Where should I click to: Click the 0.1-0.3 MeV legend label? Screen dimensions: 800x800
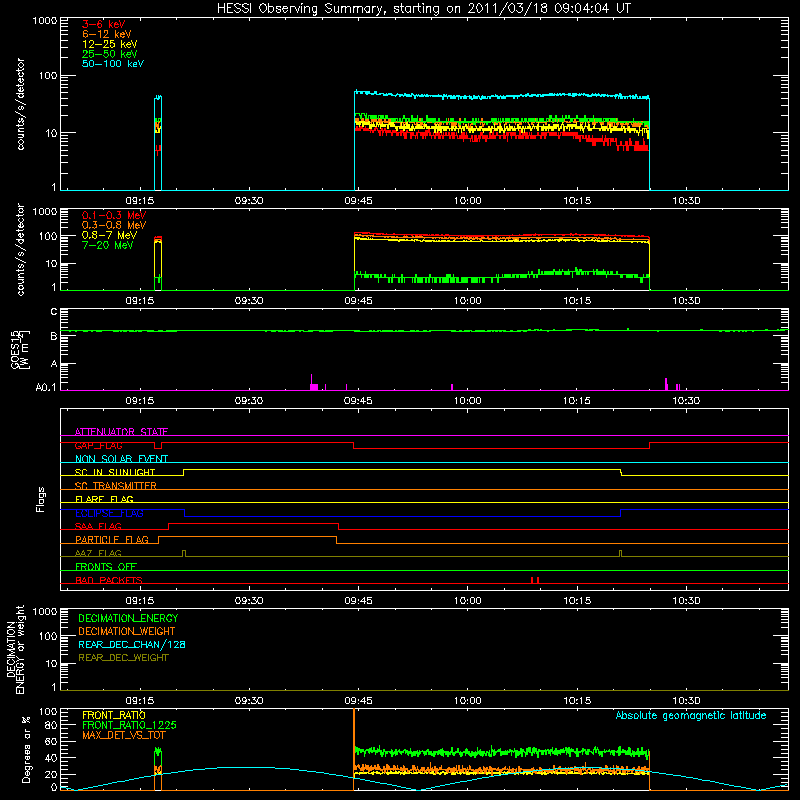click(114, 215)
